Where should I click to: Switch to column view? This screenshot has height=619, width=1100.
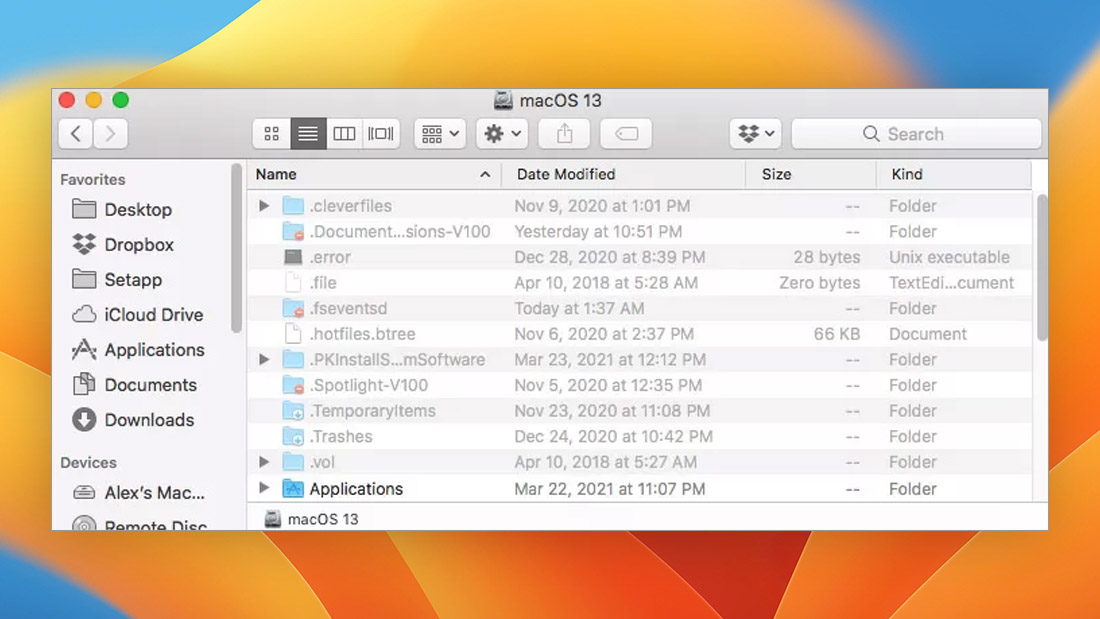[344, 133]
